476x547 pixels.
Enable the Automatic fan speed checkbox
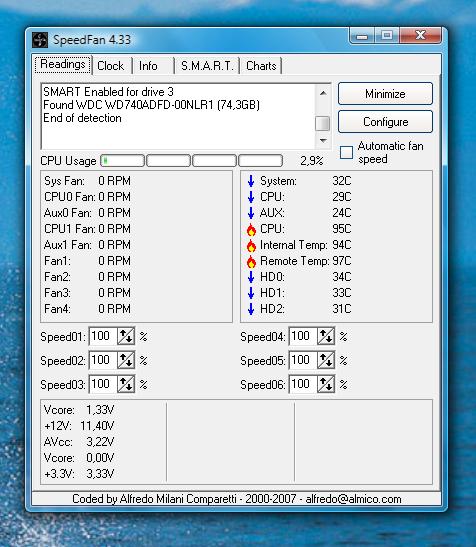coord(346,152)
